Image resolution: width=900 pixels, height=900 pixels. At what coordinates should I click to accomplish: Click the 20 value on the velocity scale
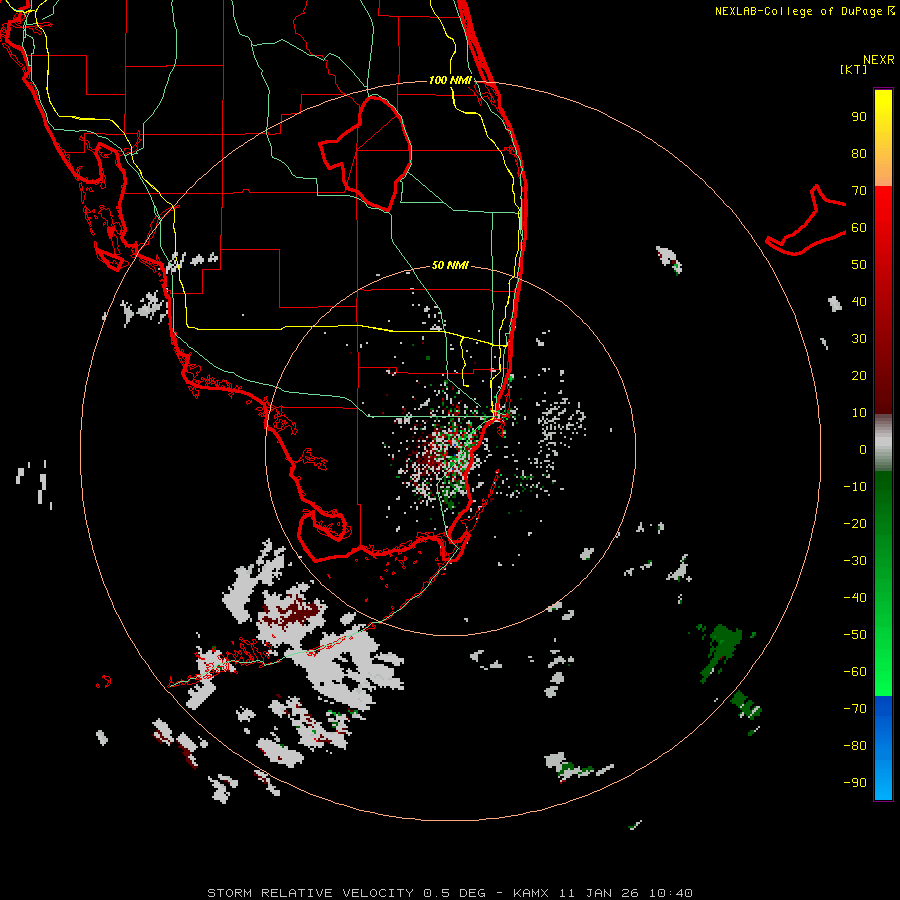(x=859, y=375)
